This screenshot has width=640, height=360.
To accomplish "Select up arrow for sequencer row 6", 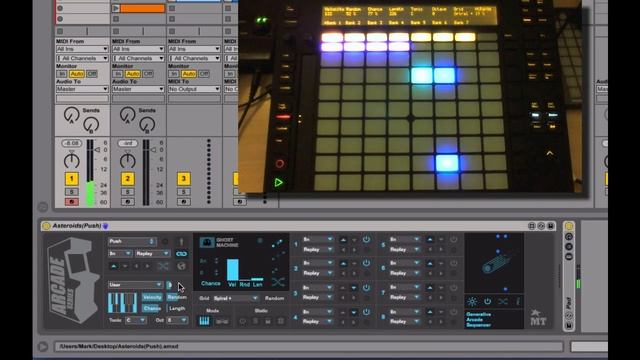I will [x=430, y=263].
